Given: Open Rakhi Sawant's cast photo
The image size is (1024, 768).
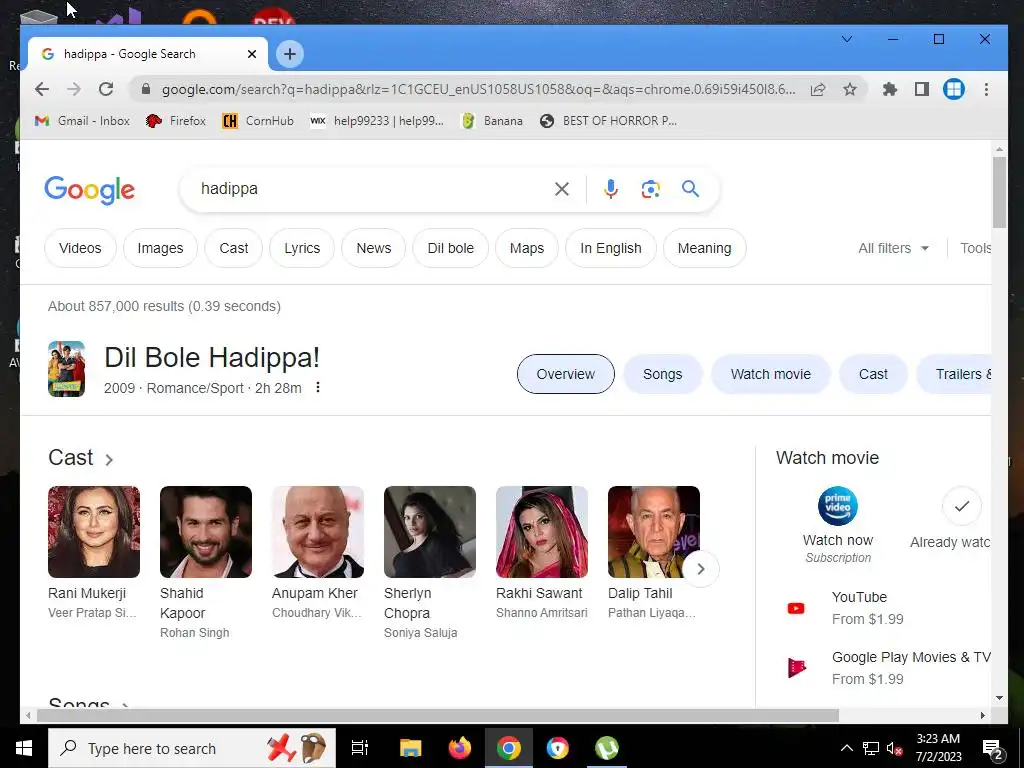Looking at the screenshot, I should [542, 532].
